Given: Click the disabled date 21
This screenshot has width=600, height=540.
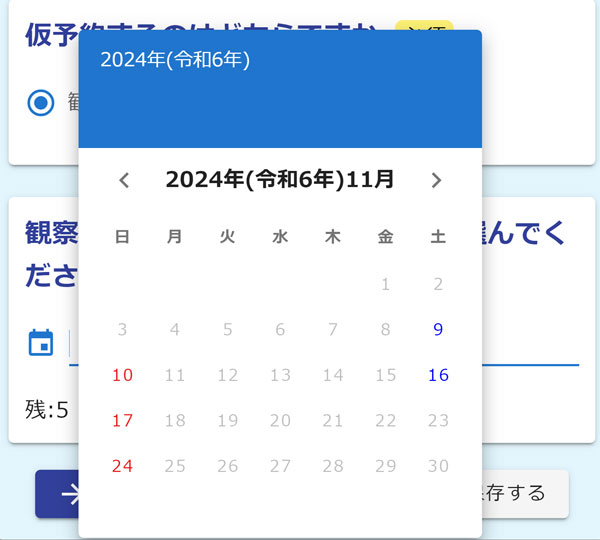Looking at the screenshot, I should pyautogui.click(x=333, y=421).
